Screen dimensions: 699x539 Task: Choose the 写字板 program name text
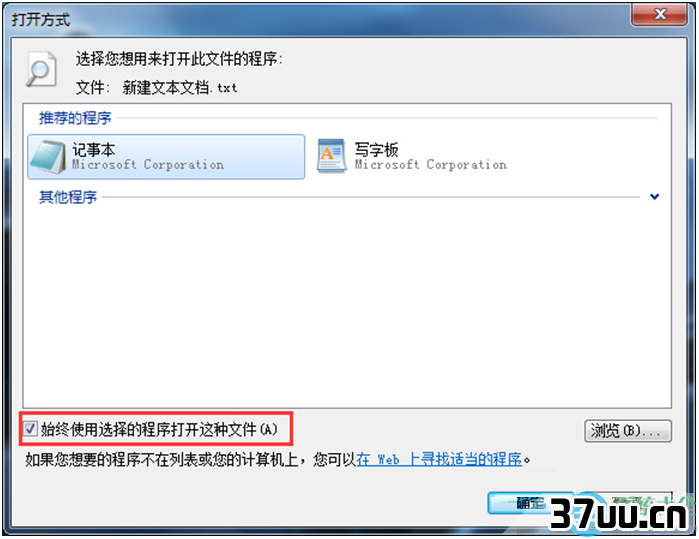376,149
